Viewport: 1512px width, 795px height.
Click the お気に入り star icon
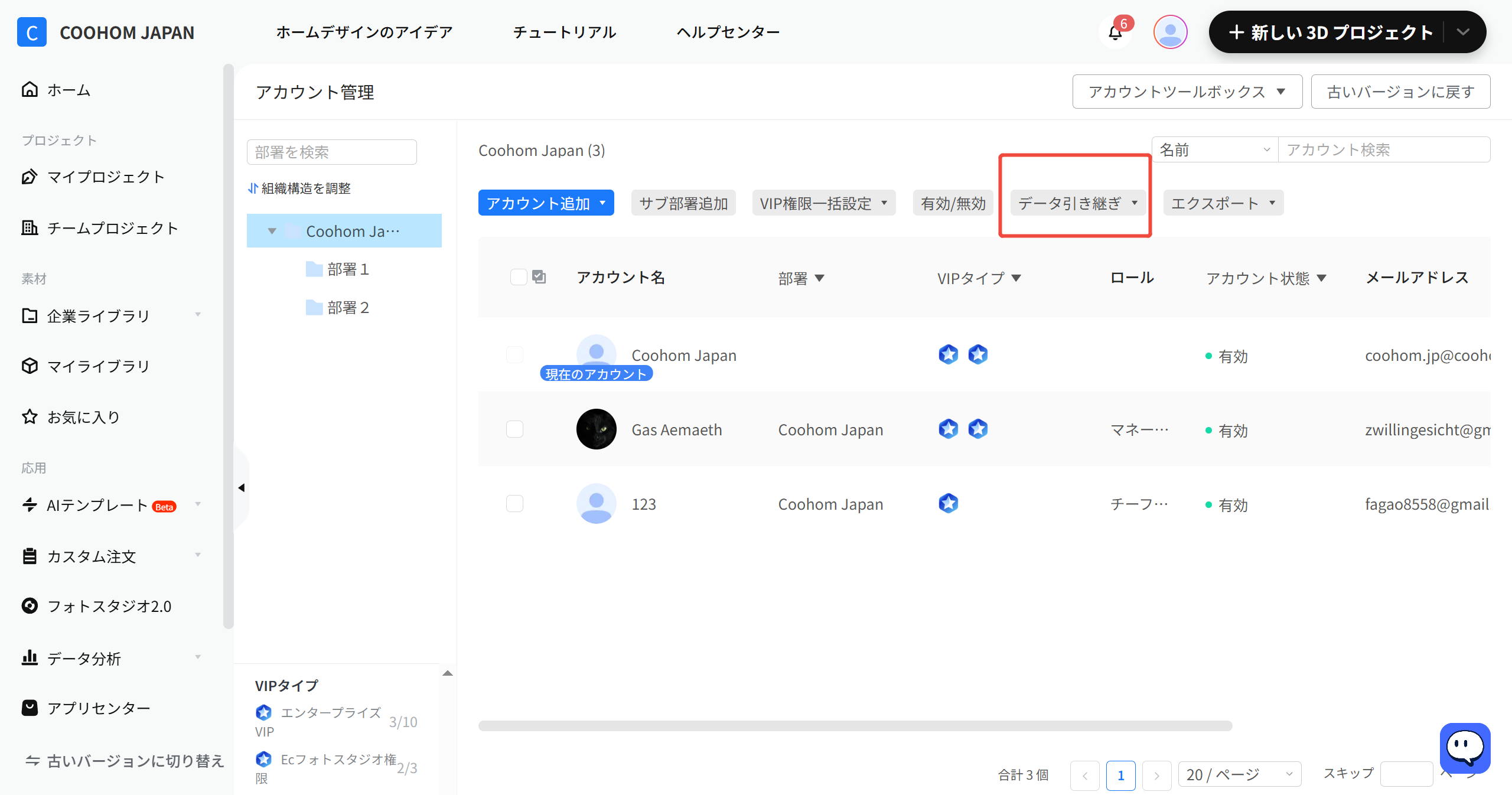click(30, 417)
